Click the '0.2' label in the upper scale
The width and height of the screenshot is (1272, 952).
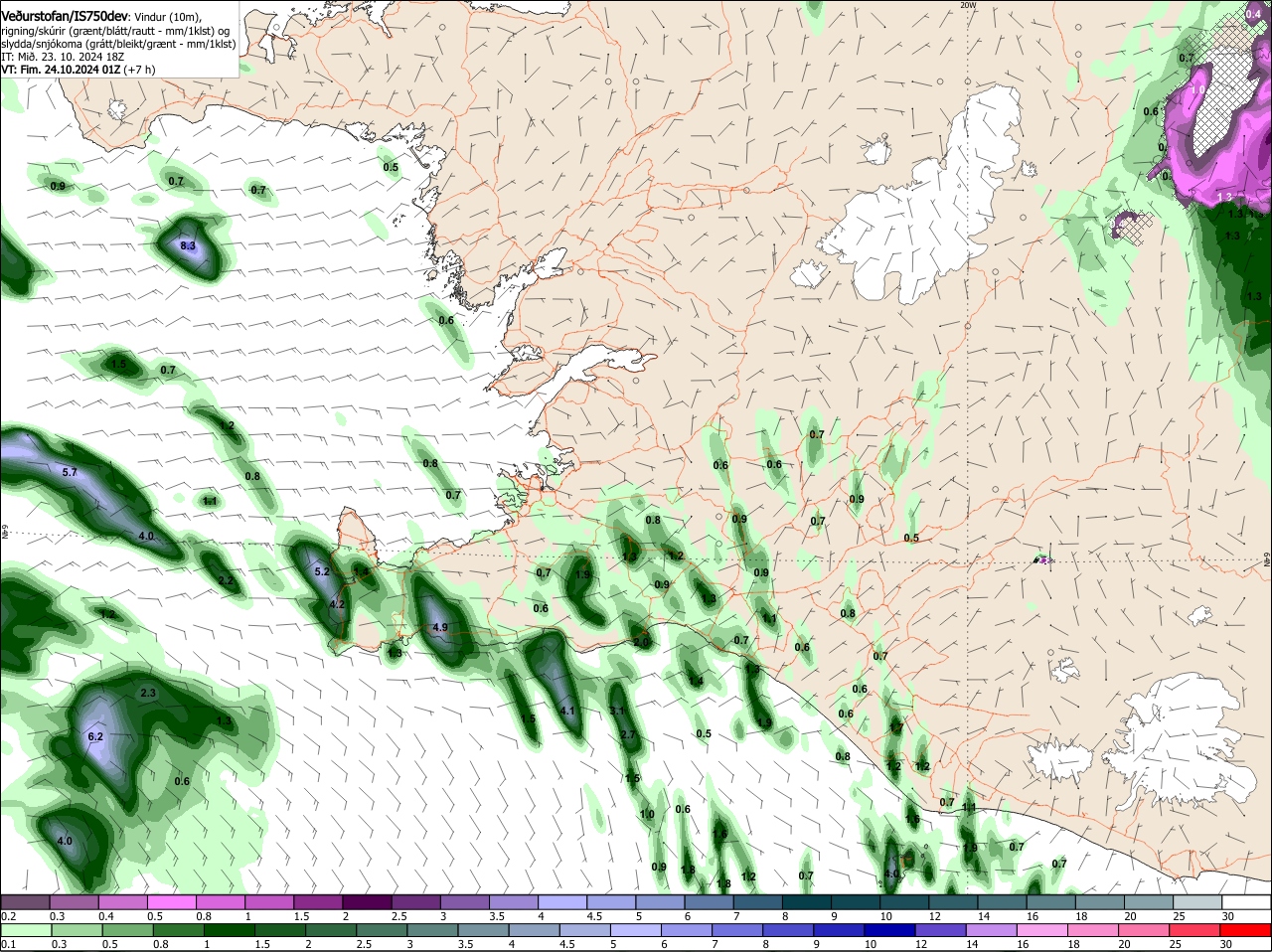tap(8, 915)
